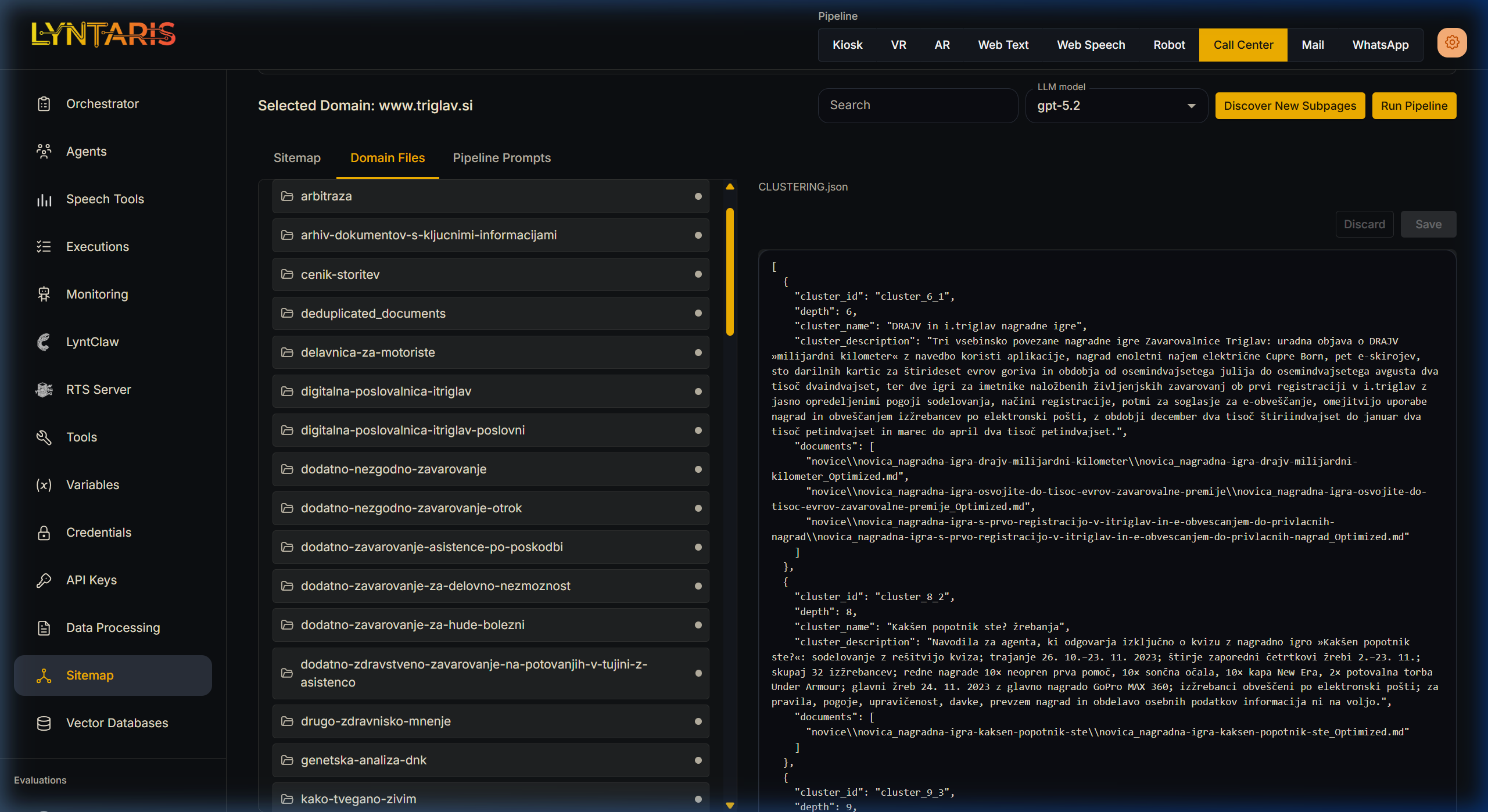Expand the arhiv-dokumentov-s-kljucnimi-informacijami folder
The image size is (1488, 812).
pyautogui.click(x=490, y=235)
